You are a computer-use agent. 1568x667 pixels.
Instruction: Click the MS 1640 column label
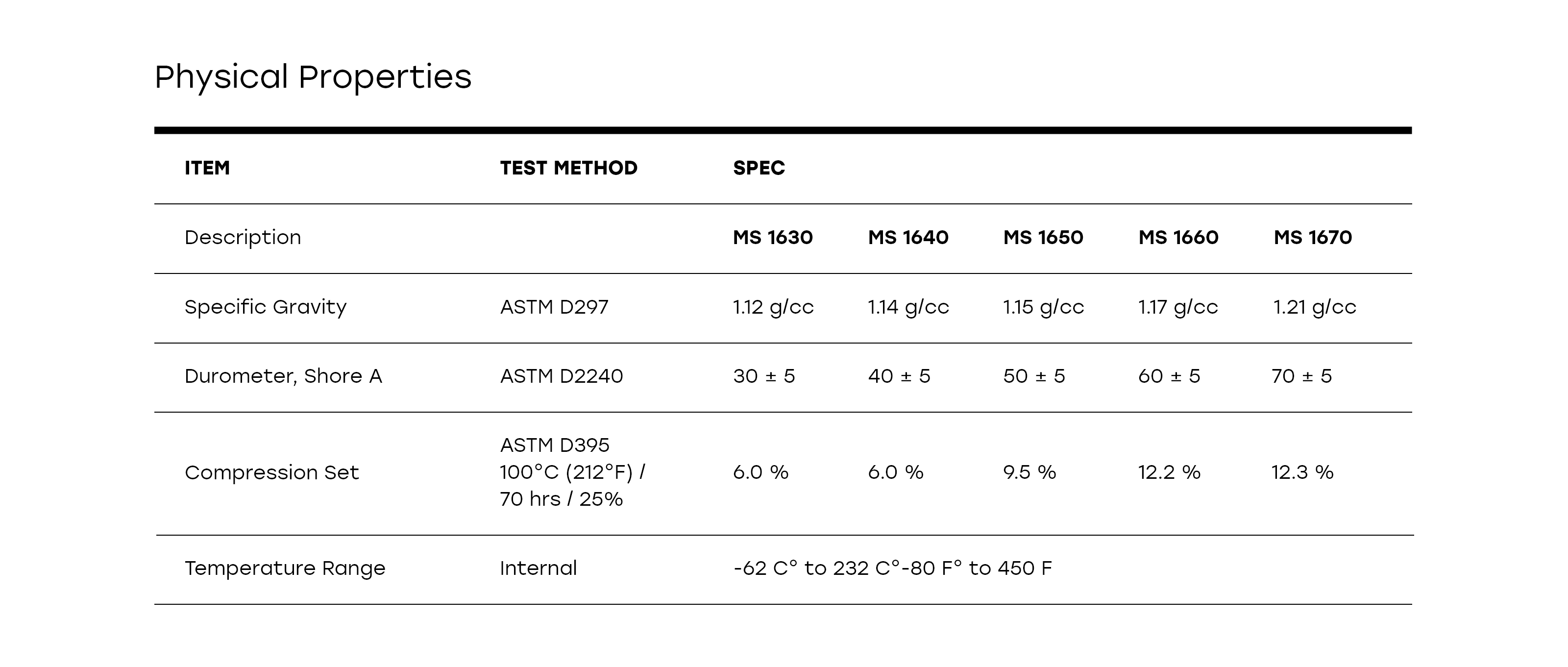click(908, 237)
